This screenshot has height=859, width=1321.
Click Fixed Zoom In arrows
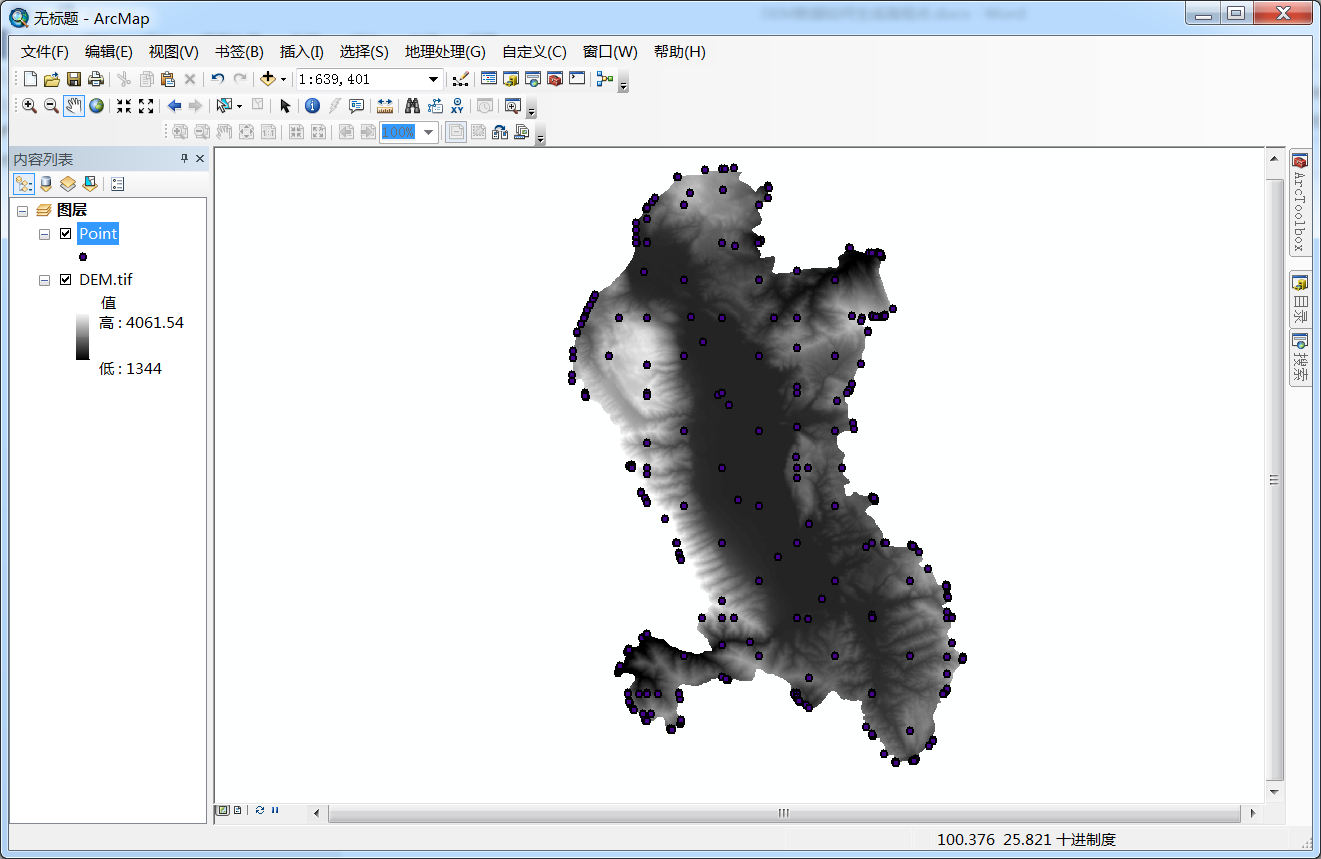(x=124, y=106)
